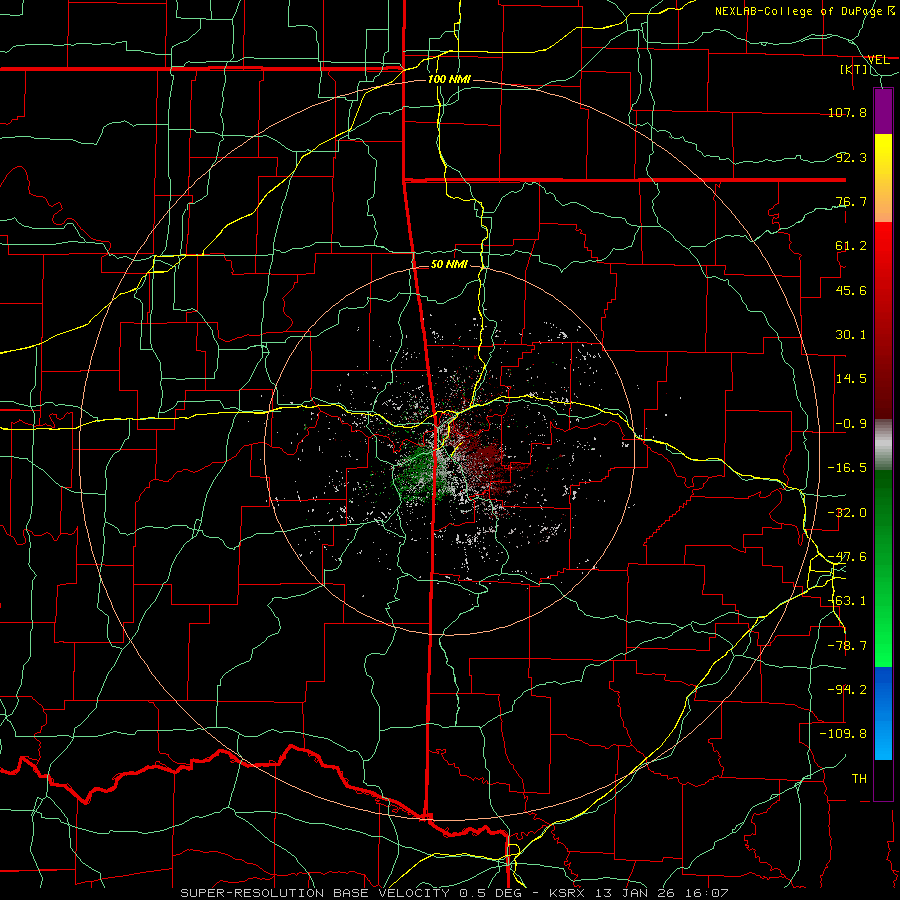Viewport: 900px width, 900px height.
Task: Pick the 61.2 scale value
Action: pos(851,246)
